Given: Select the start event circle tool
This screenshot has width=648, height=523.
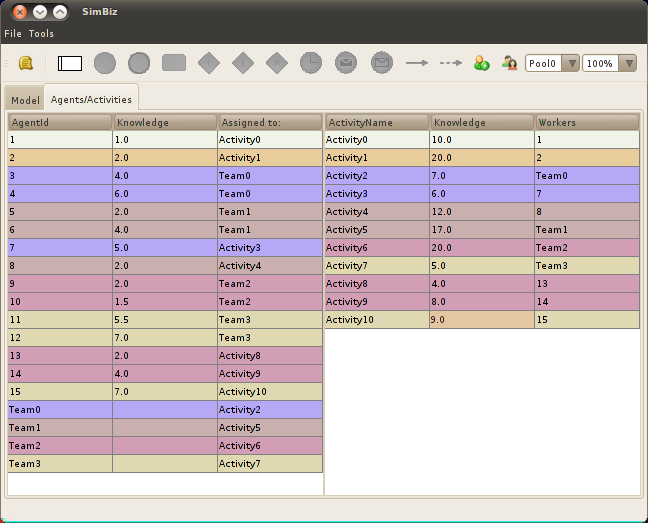Looking at the screenshot, I should pyautogui.click(x=105, y=63).
